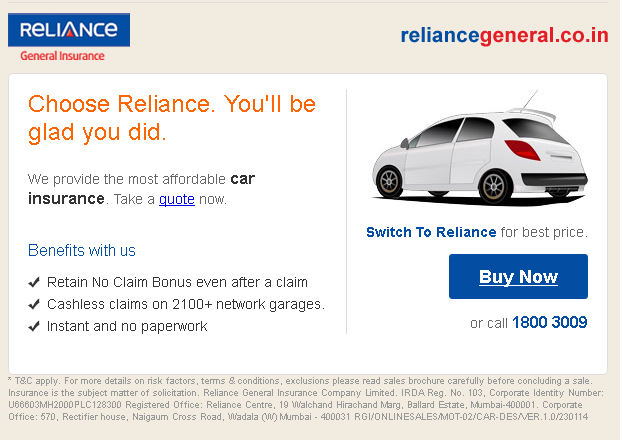Select Cashless claims on 2100+ garages text

(186, 304)
